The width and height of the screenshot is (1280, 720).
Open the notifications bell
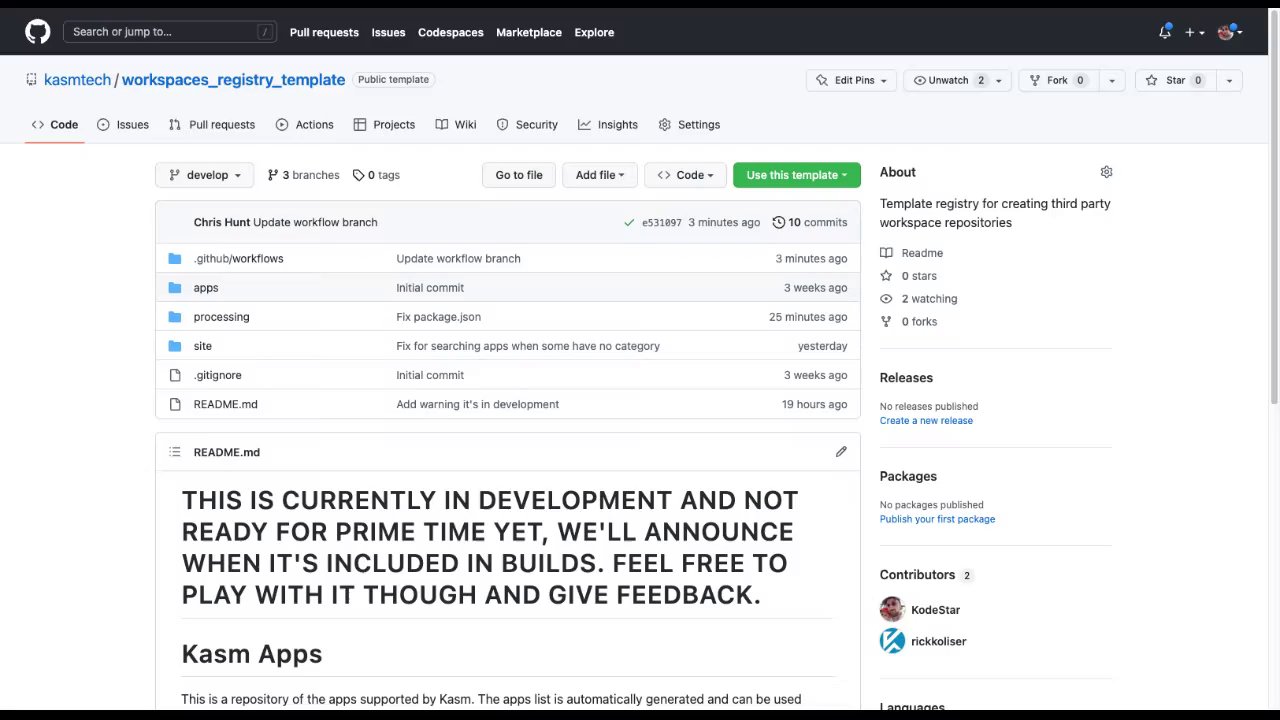coord(1165,32)
